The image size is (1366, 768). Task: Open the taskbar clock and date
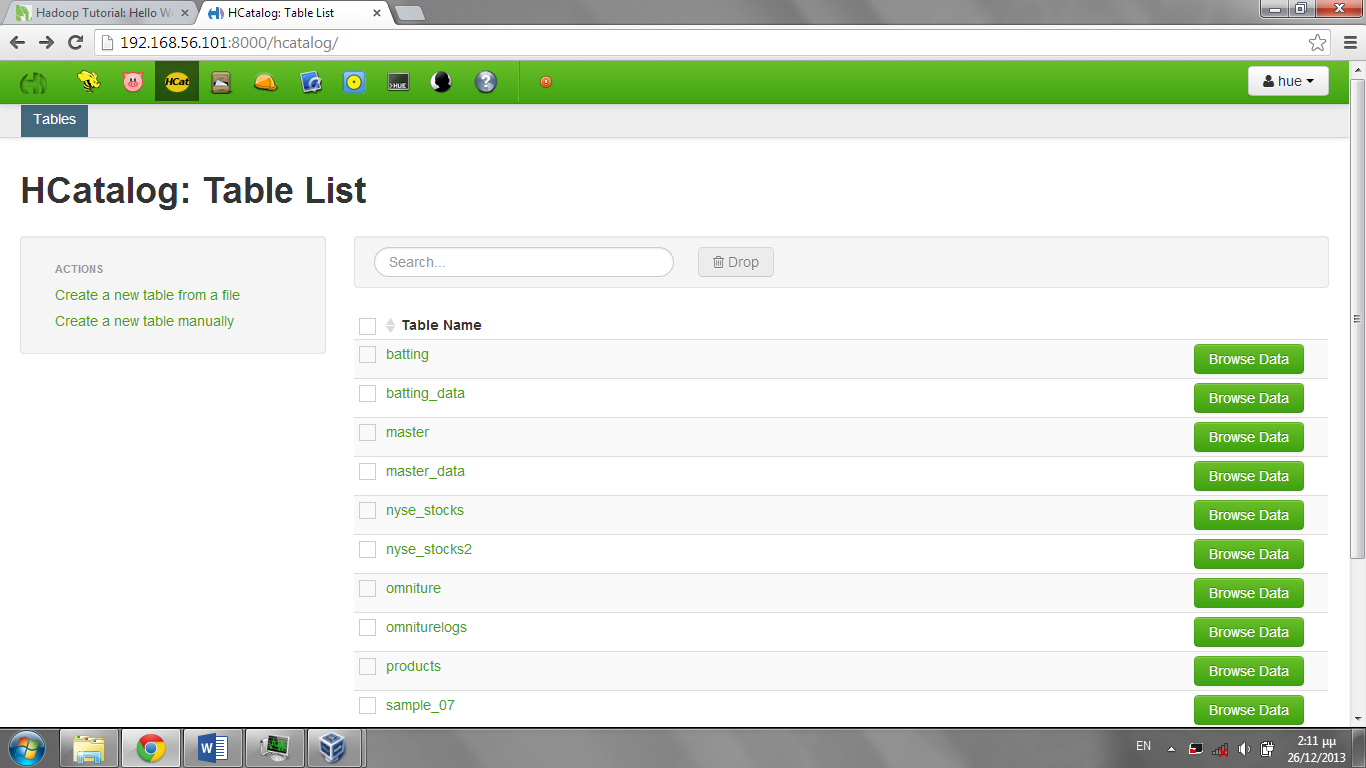pyautogui.click(x=1316, y=749)
